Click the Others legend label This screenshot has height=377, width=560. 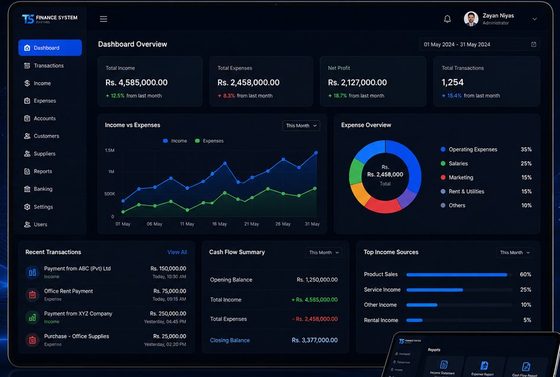click(x=457, y=205)
